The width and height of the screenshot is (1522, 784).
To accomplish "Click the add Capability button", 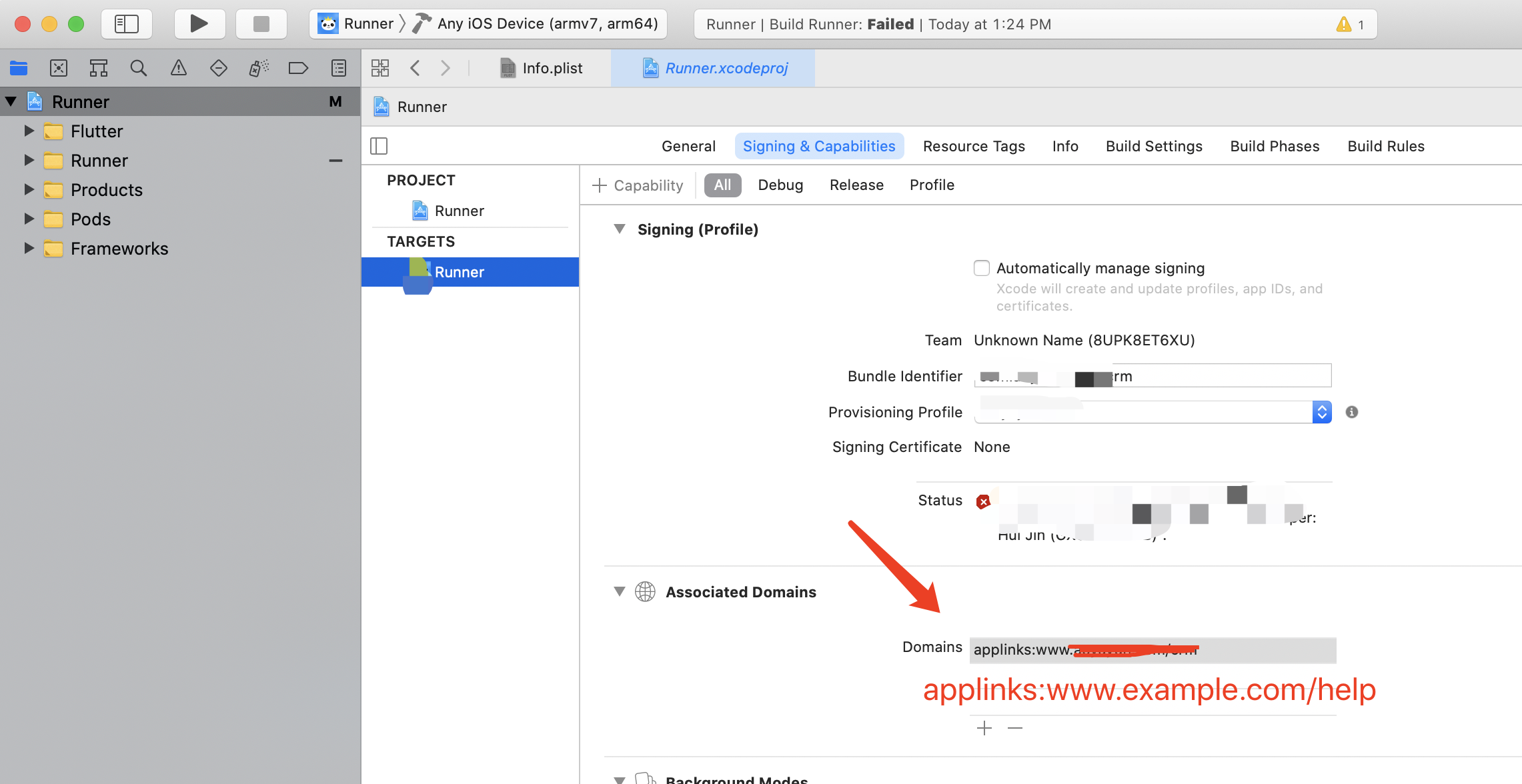I will (638, 185).
